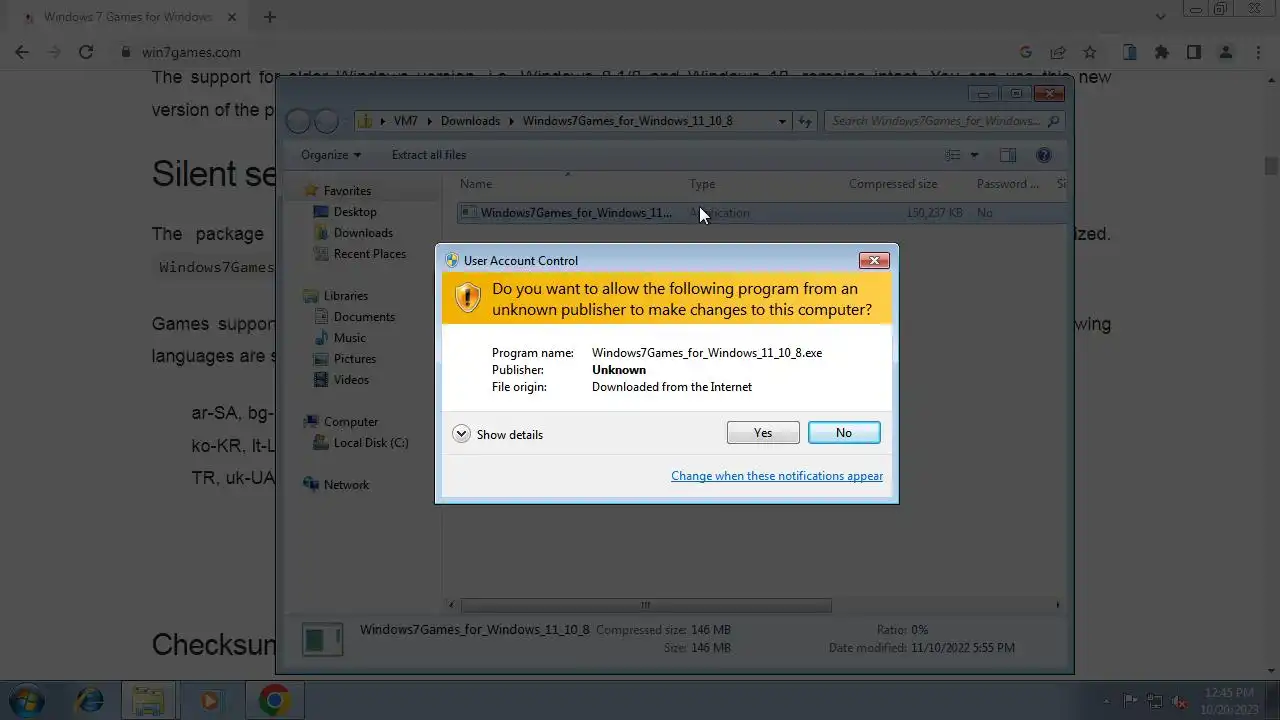The image size is (1280, 720).
Task: Select Windows7Games_for_Windows_11_10_8 breadcrumb segment
Action: [x=627, y=121]
